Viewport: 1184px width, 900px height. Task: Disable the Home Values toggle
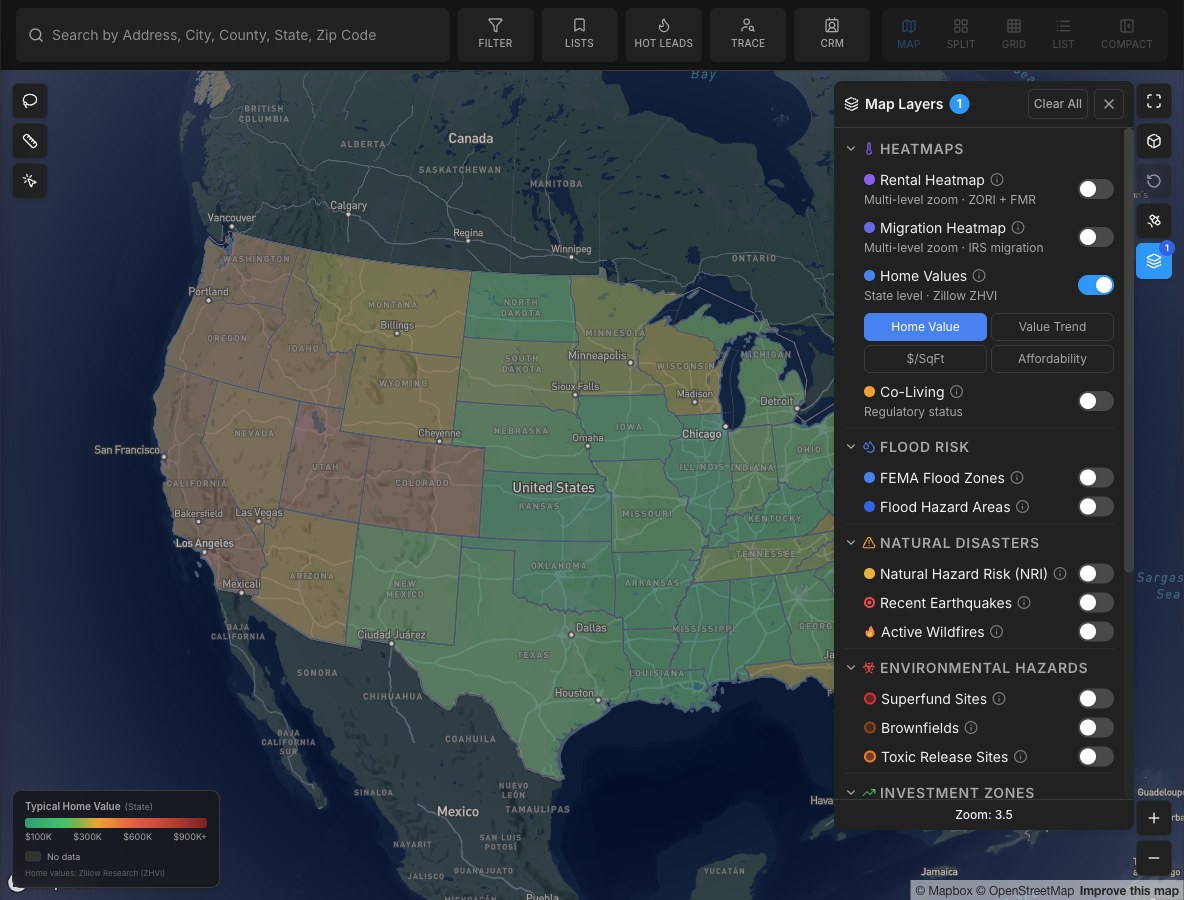(x=1096, y=285)
